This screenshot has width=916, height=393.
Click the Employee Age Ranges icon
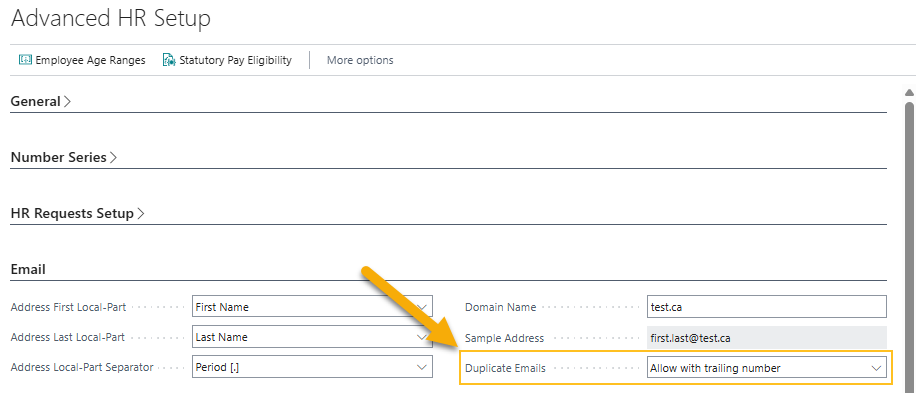(25, 60)
